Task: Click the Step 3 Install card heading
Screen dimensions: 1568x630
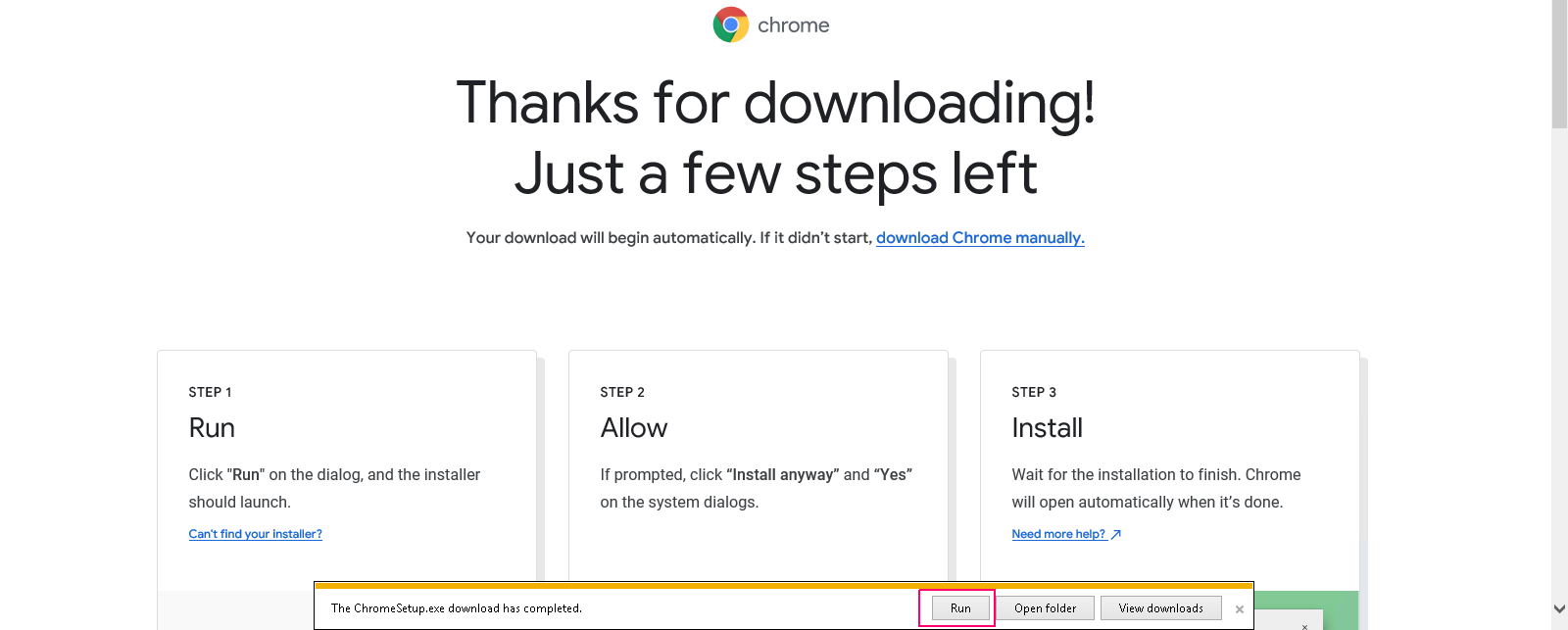Action: pos(1047,428)
